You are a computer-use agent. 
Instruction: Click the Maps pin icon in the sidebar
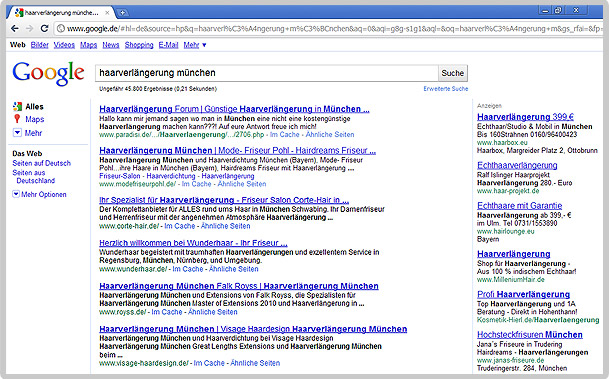(17, 119)
